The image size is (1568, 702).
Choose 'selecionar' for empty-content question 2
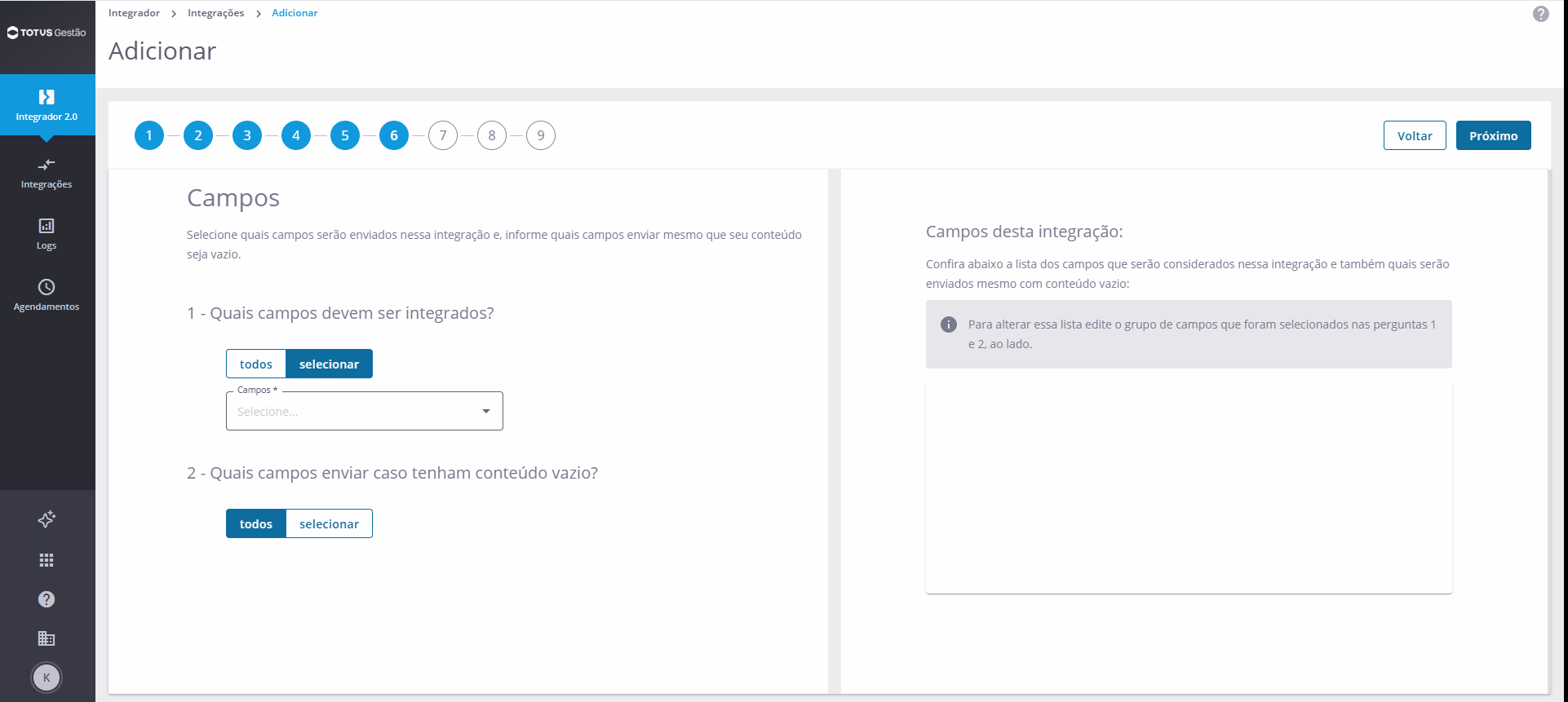329,523
